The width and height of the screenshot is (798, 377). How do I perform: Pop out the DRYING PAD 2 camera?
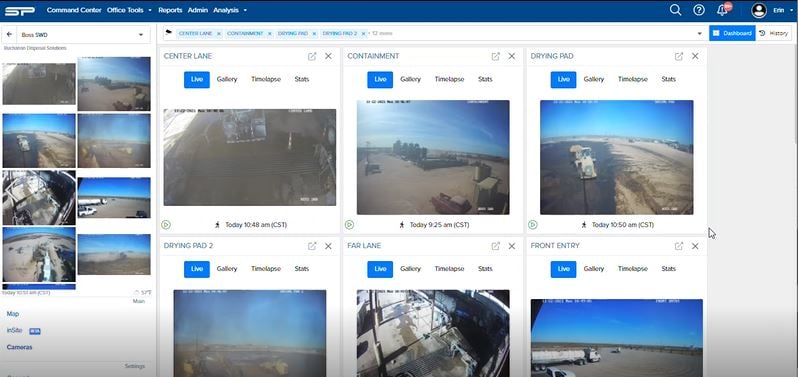312,246
